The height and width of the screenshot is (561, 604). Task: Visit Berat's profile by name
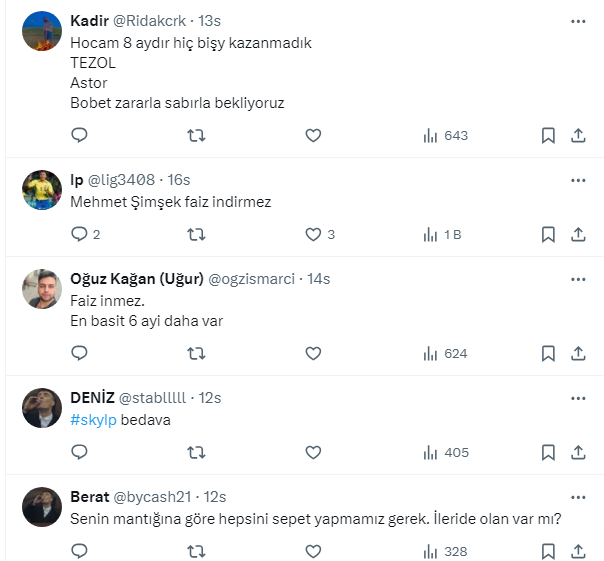[90, 497]
